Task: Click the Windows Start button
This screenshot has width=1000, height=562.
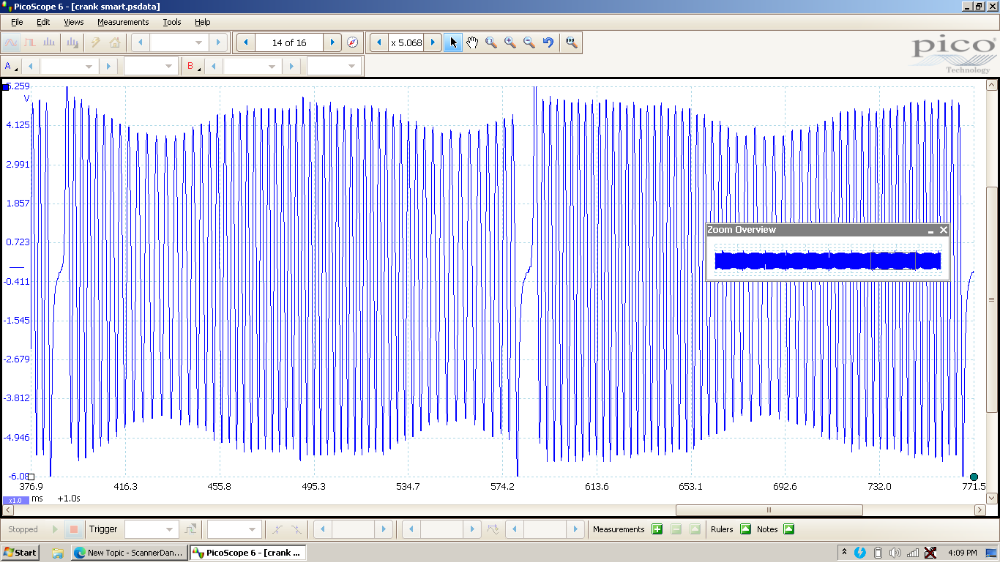Action: 20,552
